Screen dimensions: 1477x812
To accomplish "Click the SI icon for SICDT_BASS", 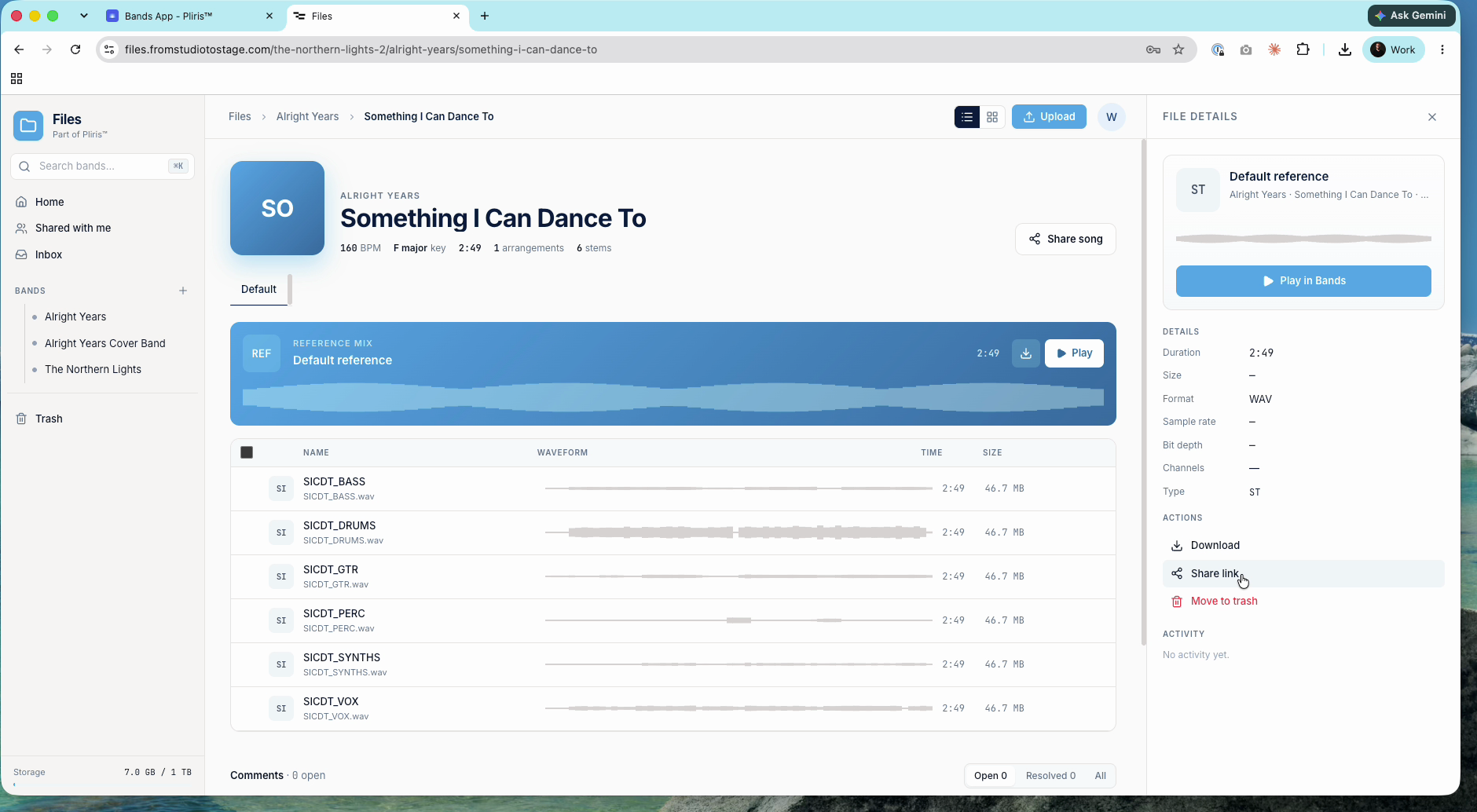I will pyautogui.click(x=281, y=488).
